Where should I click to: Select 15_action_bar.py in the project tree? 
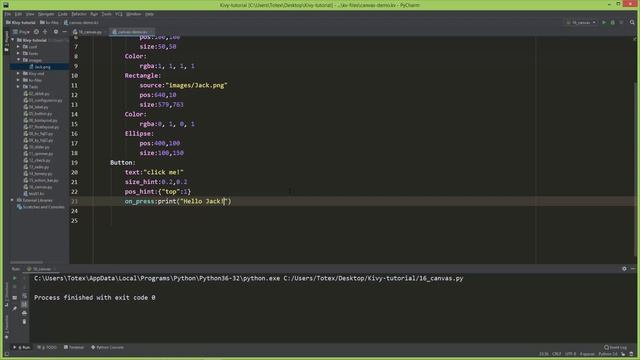41,180
